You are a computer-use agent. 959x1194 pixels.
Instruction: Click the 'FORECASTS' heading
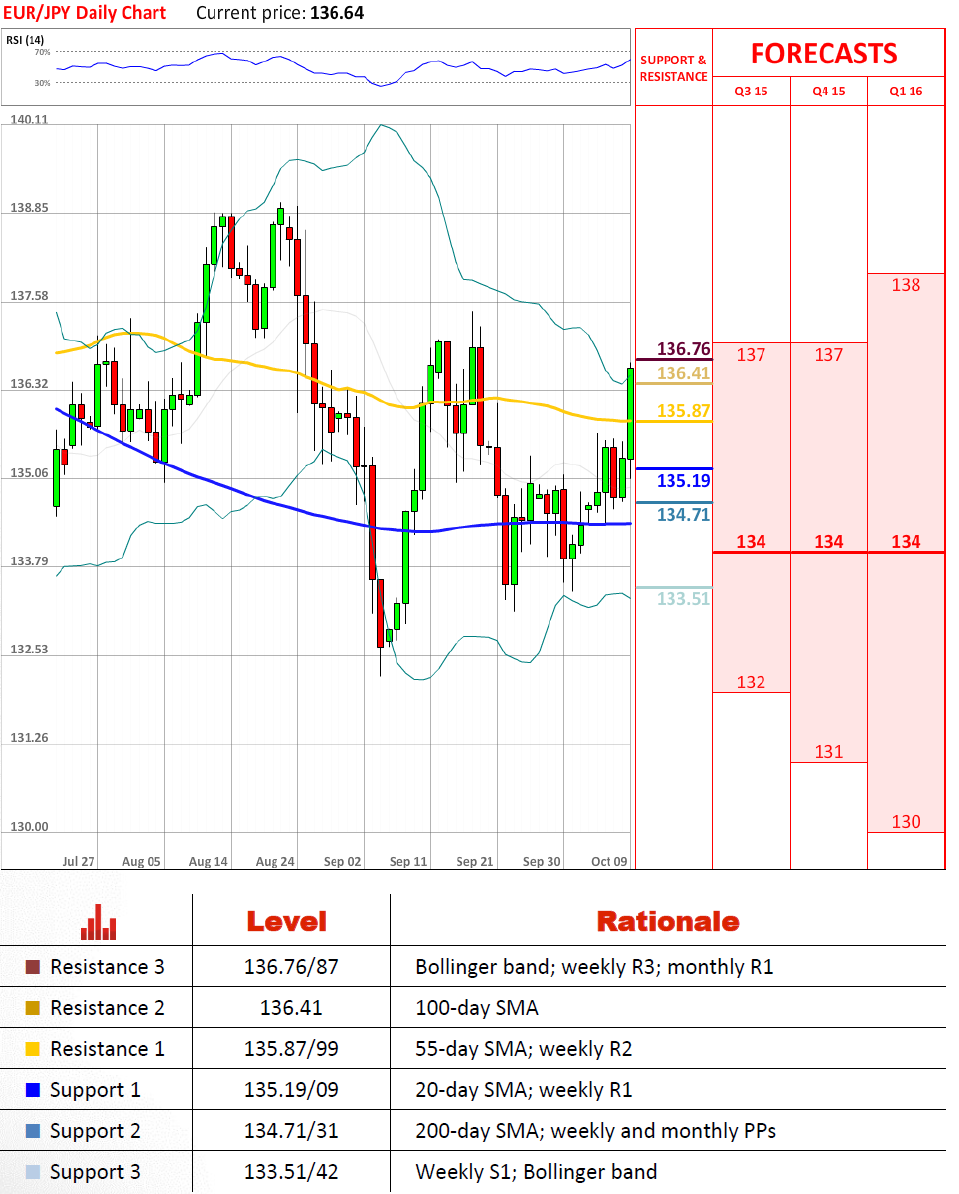click(824, 53)
